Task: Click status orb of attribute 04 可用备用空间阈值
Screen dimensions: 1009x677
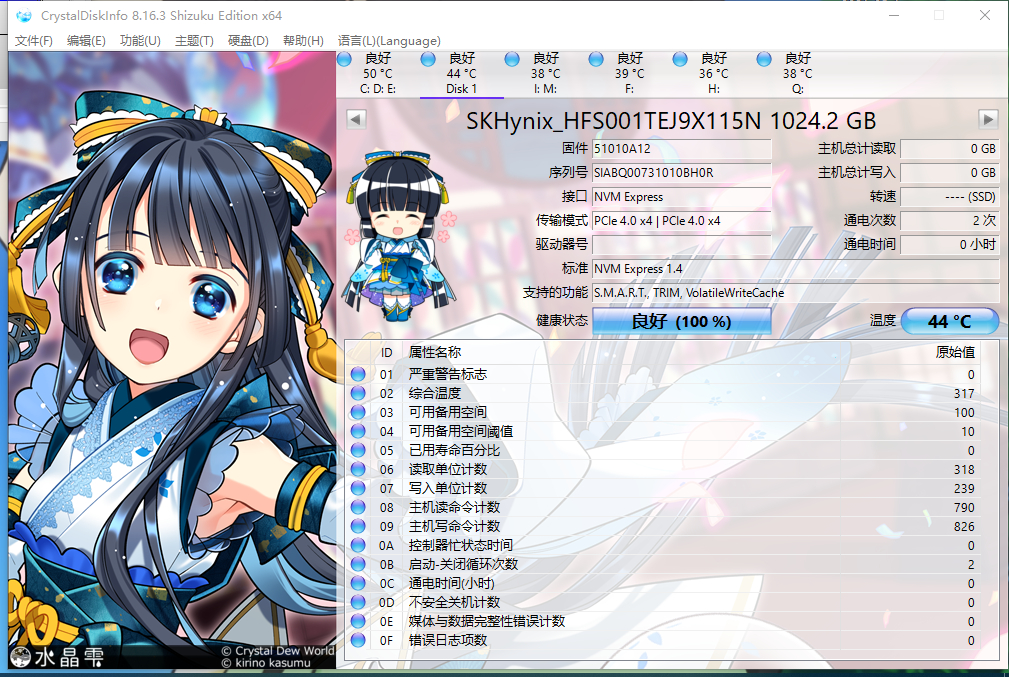Action: point(358,431)
